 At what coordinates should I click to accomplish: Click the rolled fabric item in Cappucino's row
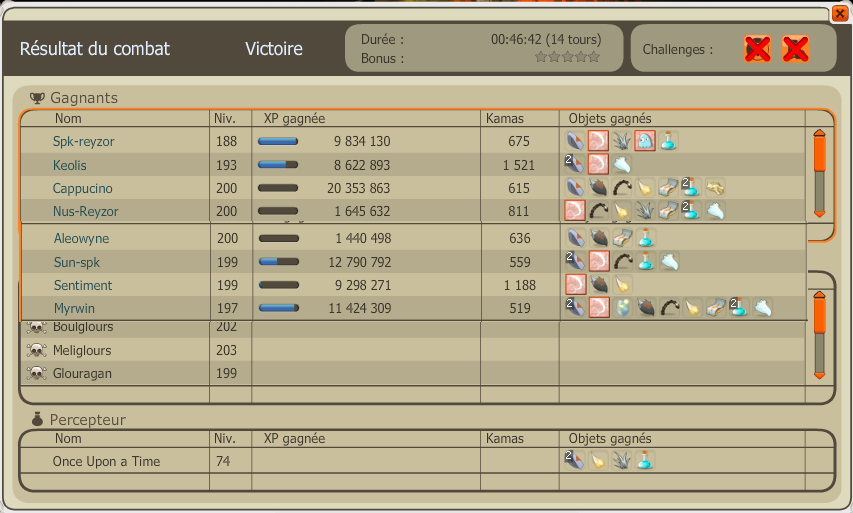click(x=668, y=188)
